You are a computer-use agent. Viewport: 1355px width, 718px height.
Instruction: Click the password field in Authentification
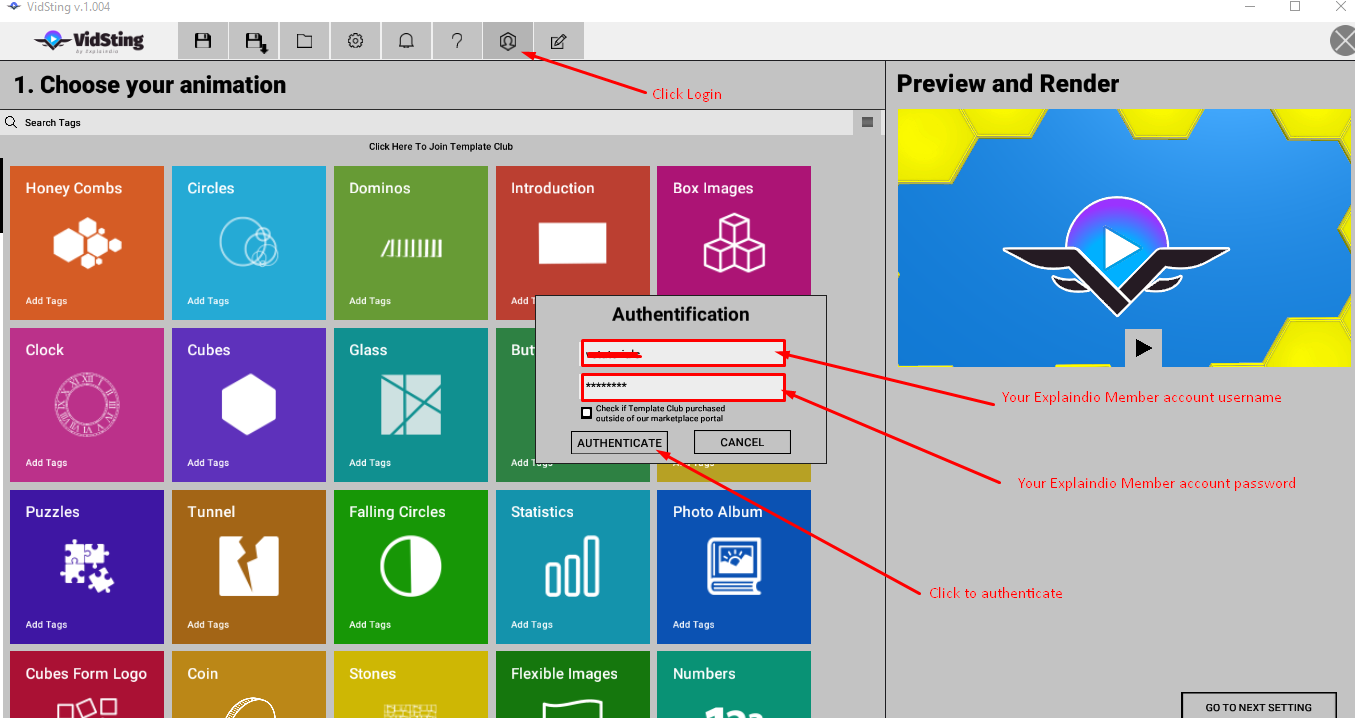[683, 387]
